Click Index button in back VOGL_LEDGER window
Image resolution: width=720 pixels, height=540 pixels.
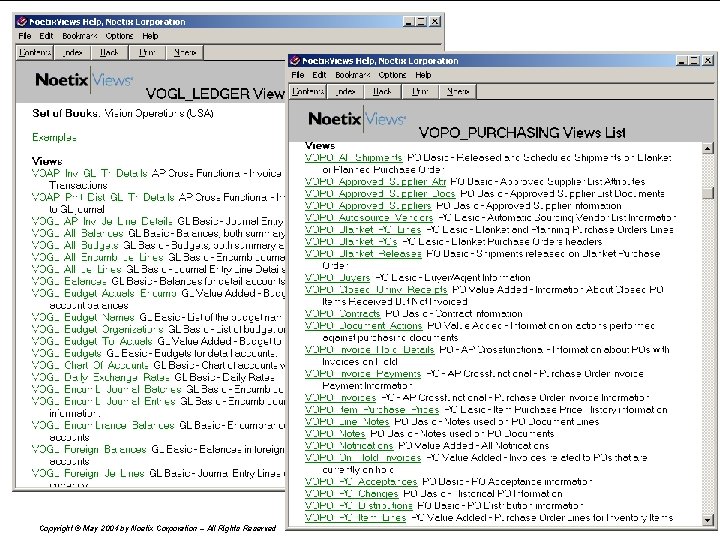coord(72,53)
